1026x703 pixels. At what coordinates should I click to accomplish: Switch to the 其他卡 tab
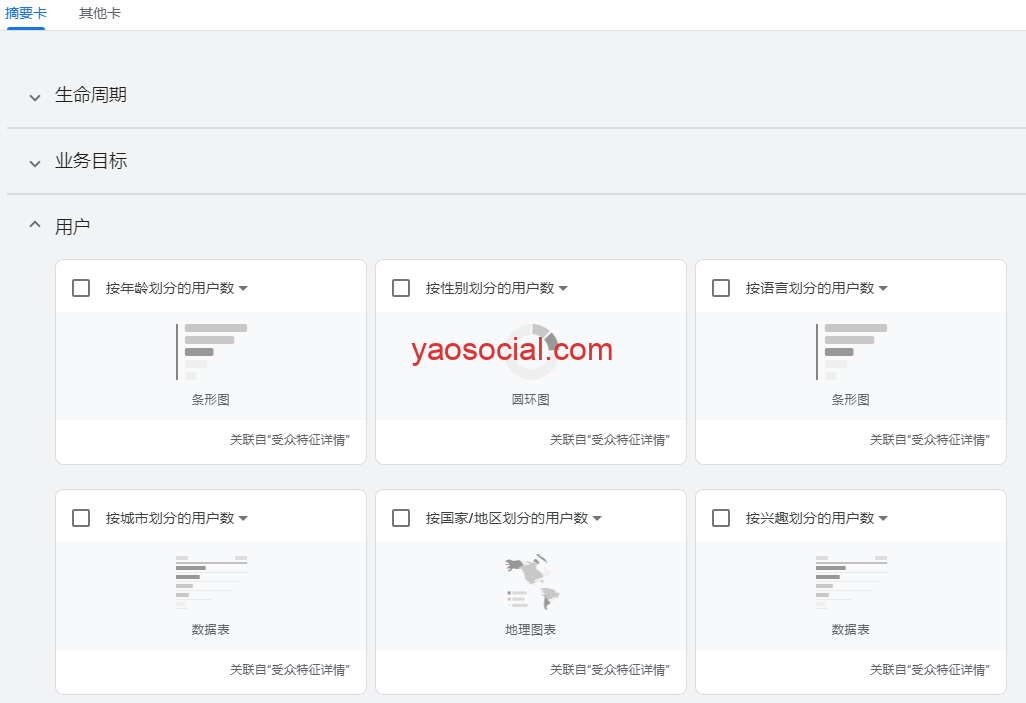(x=100, y=14)
